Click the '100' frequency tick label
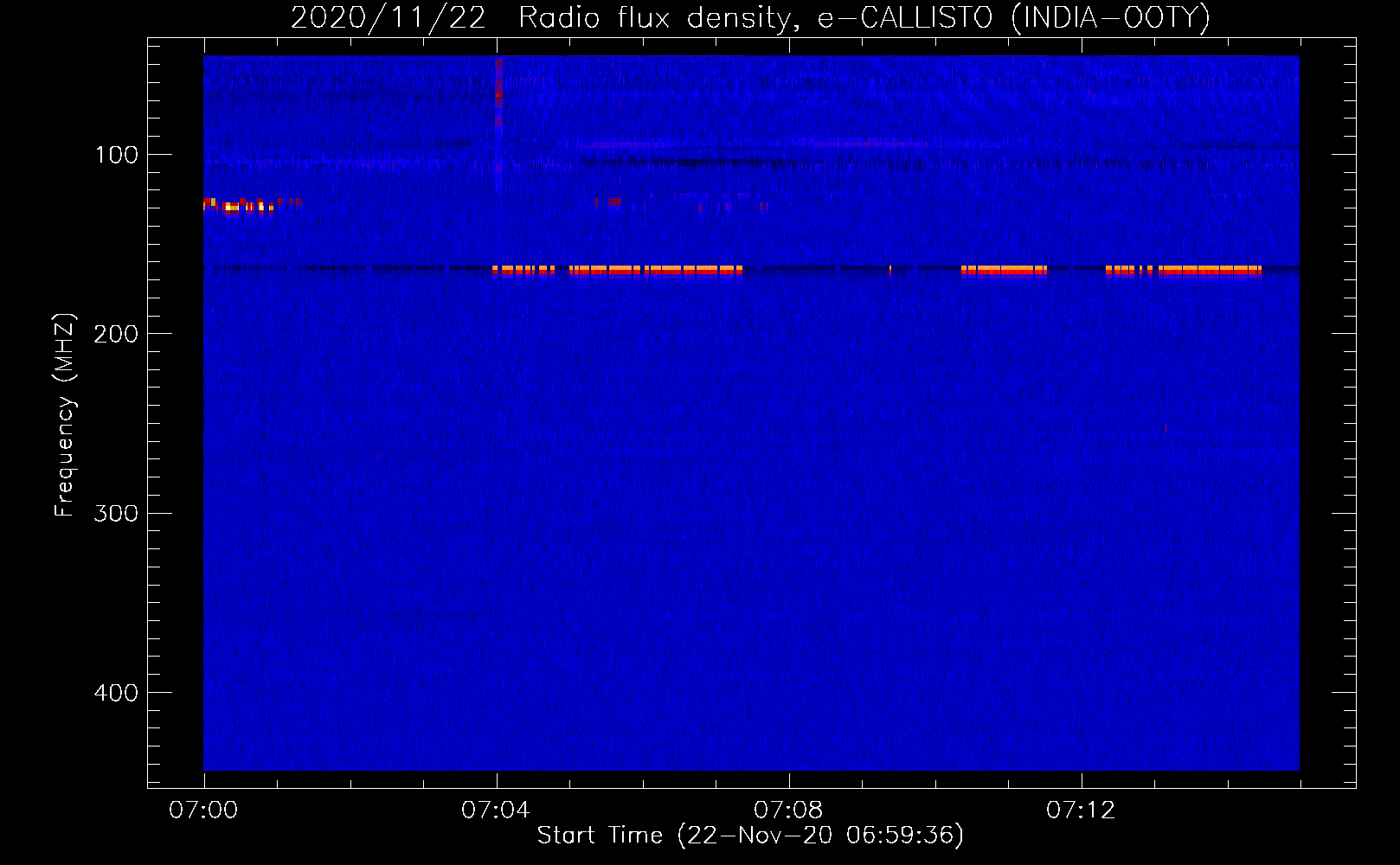 point(117,155)
